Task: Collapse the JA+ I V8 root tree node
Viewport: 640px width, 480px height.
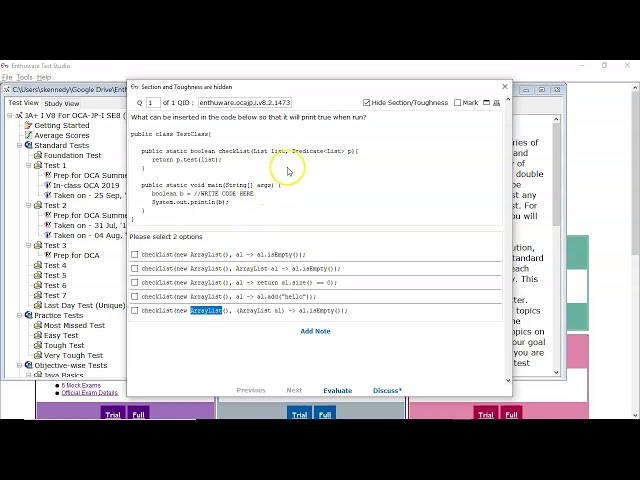Action: [x=10, y=116]
